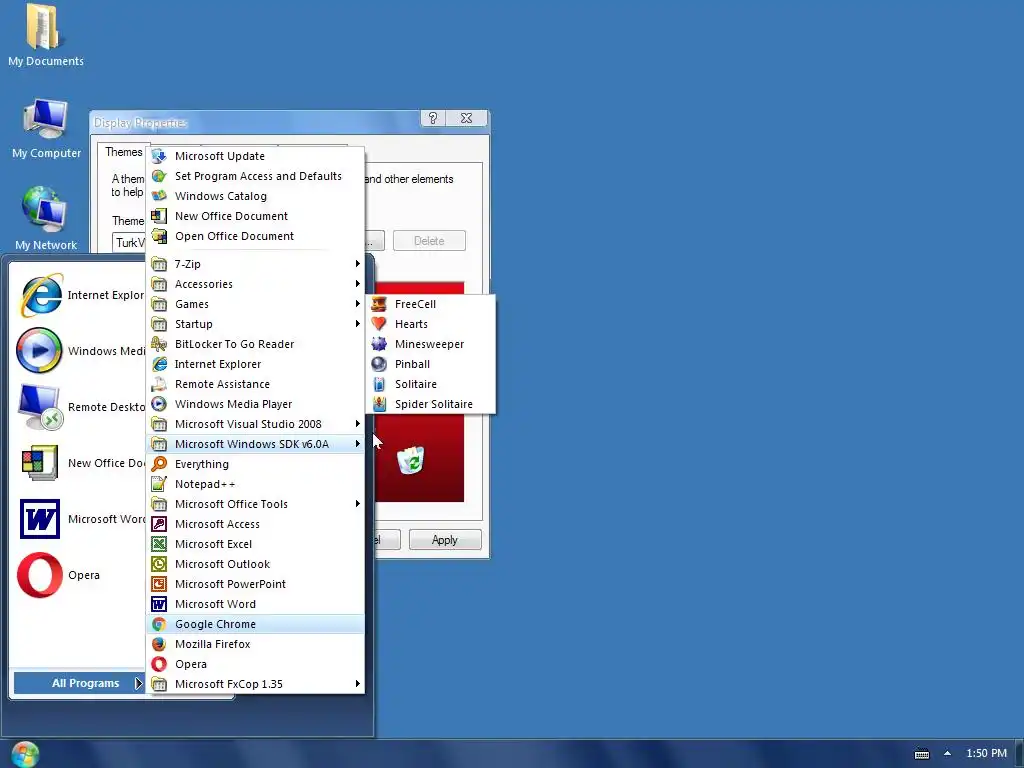Open My Documents desktop icon
The height and width of the screenshot is (768, 1024).
tap(46, 36)
